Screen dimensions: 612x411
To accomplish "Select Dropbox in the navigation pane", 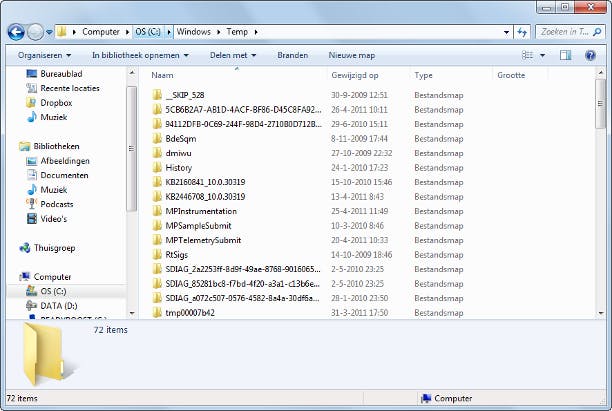I will pyautogui.click(x=56, y=103).
